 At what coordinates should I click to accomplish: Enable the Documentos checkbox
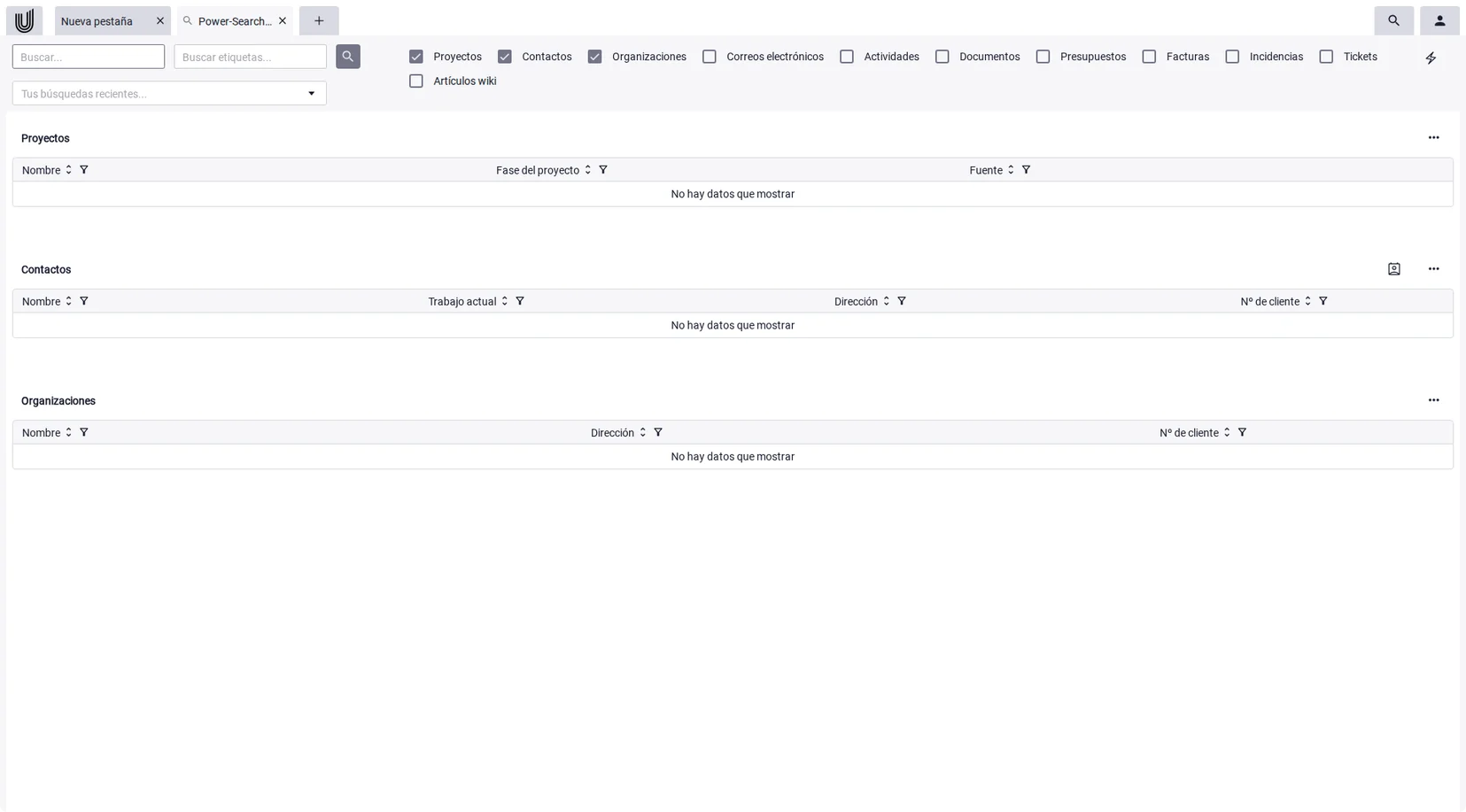coord(942,57)
